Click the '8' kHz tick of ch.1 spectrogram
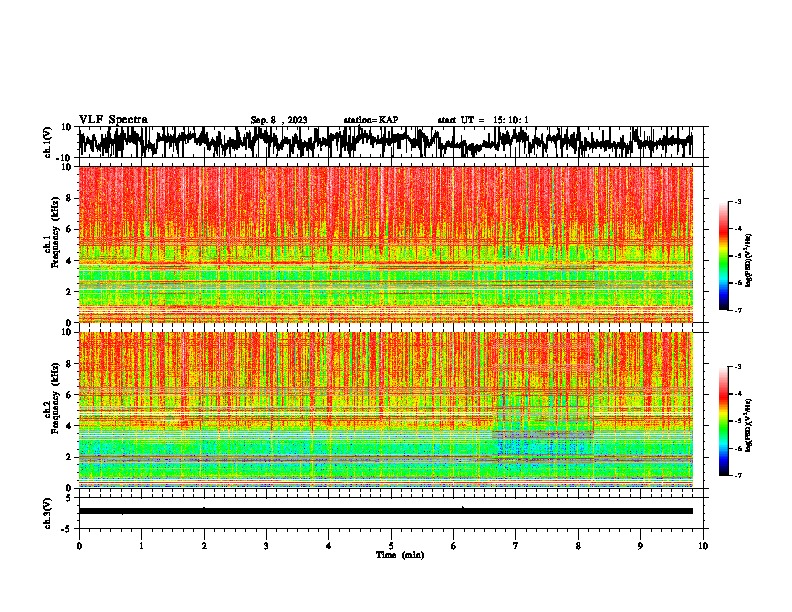This screenshot has width=792, height=612. tap(70, 198)
